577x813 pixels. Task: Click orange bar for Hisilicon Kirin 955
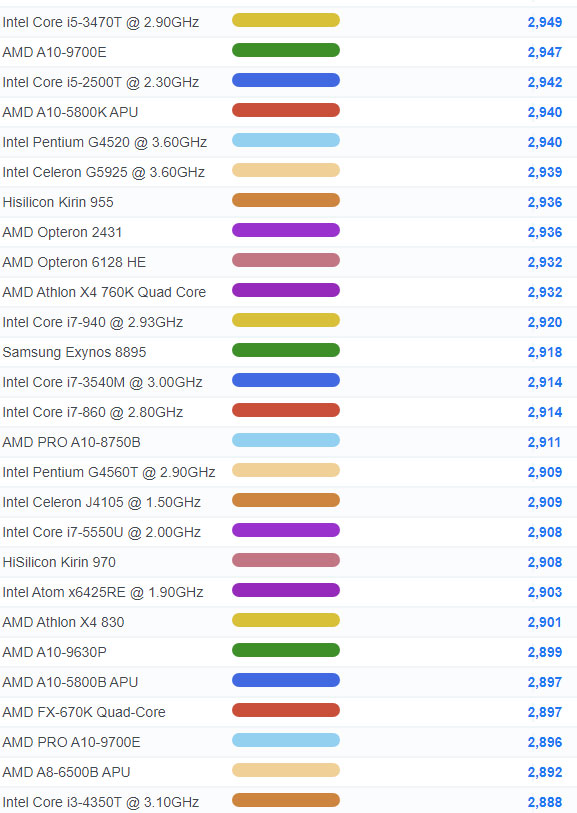pos(286,200)
